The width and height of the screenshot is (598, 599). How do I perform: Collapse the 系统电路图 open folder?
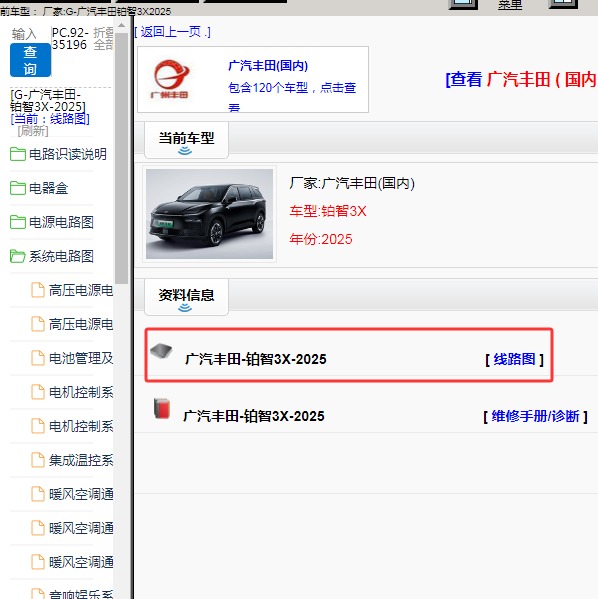(x=18, y=256)
